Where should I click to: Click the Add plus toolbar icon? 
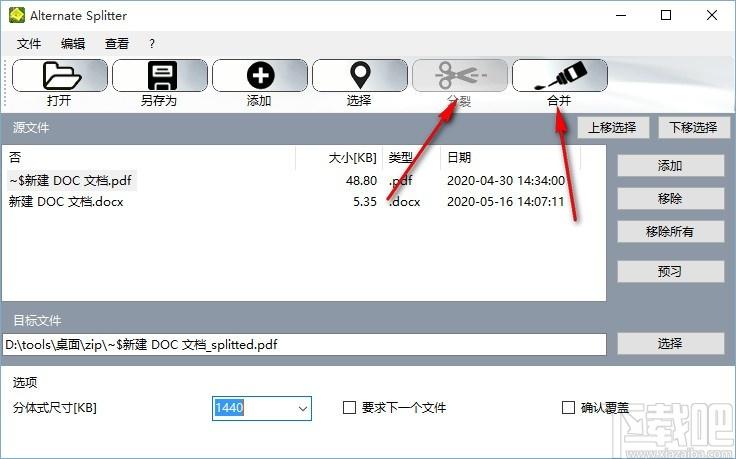click(259, 75)
